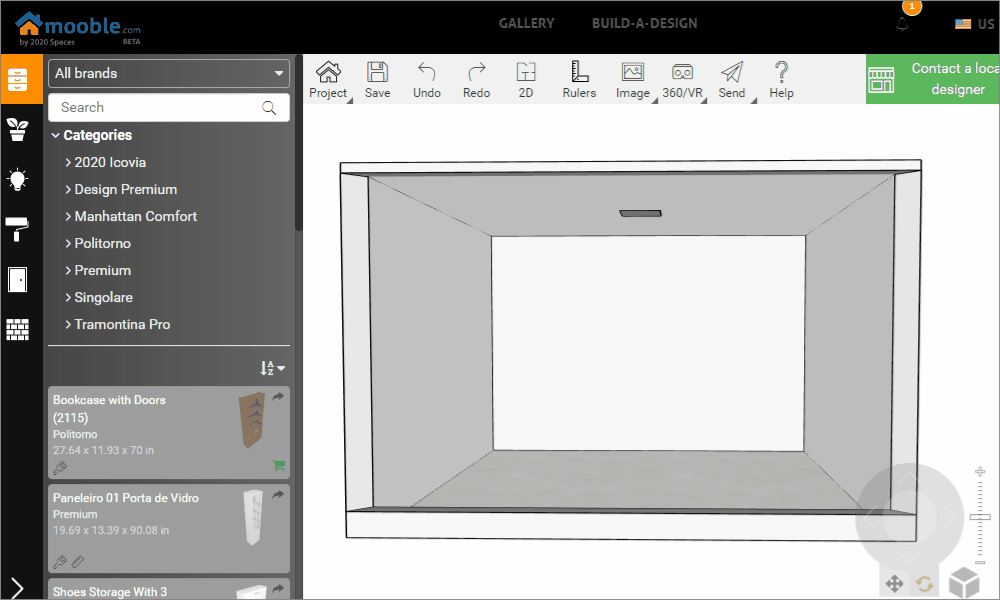
Task: Select the Bookcase with Doors thumbnail
Action: click(x=253, y=420)
